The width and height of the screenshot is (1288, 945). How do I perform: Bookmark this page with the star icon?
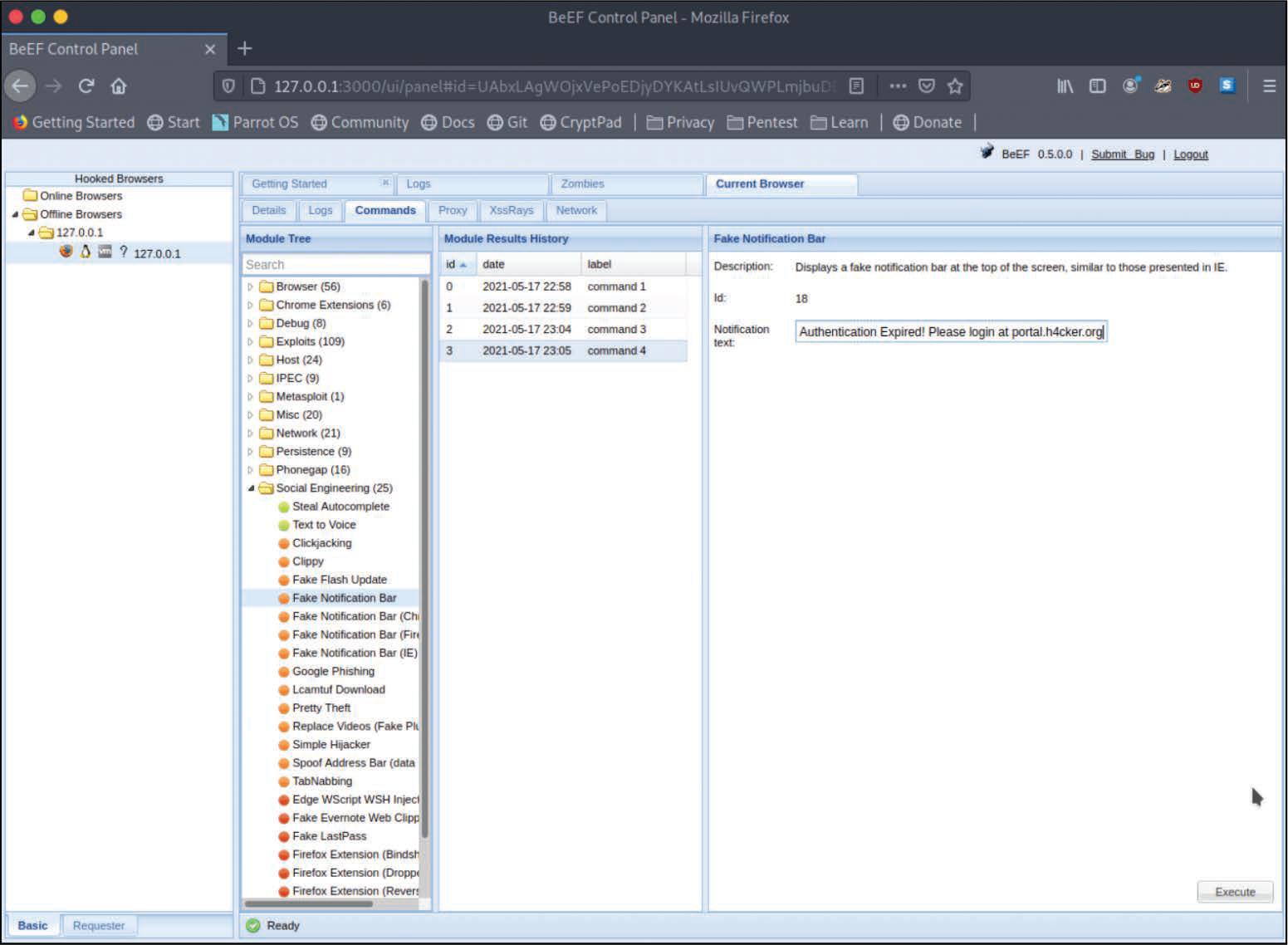955,86
